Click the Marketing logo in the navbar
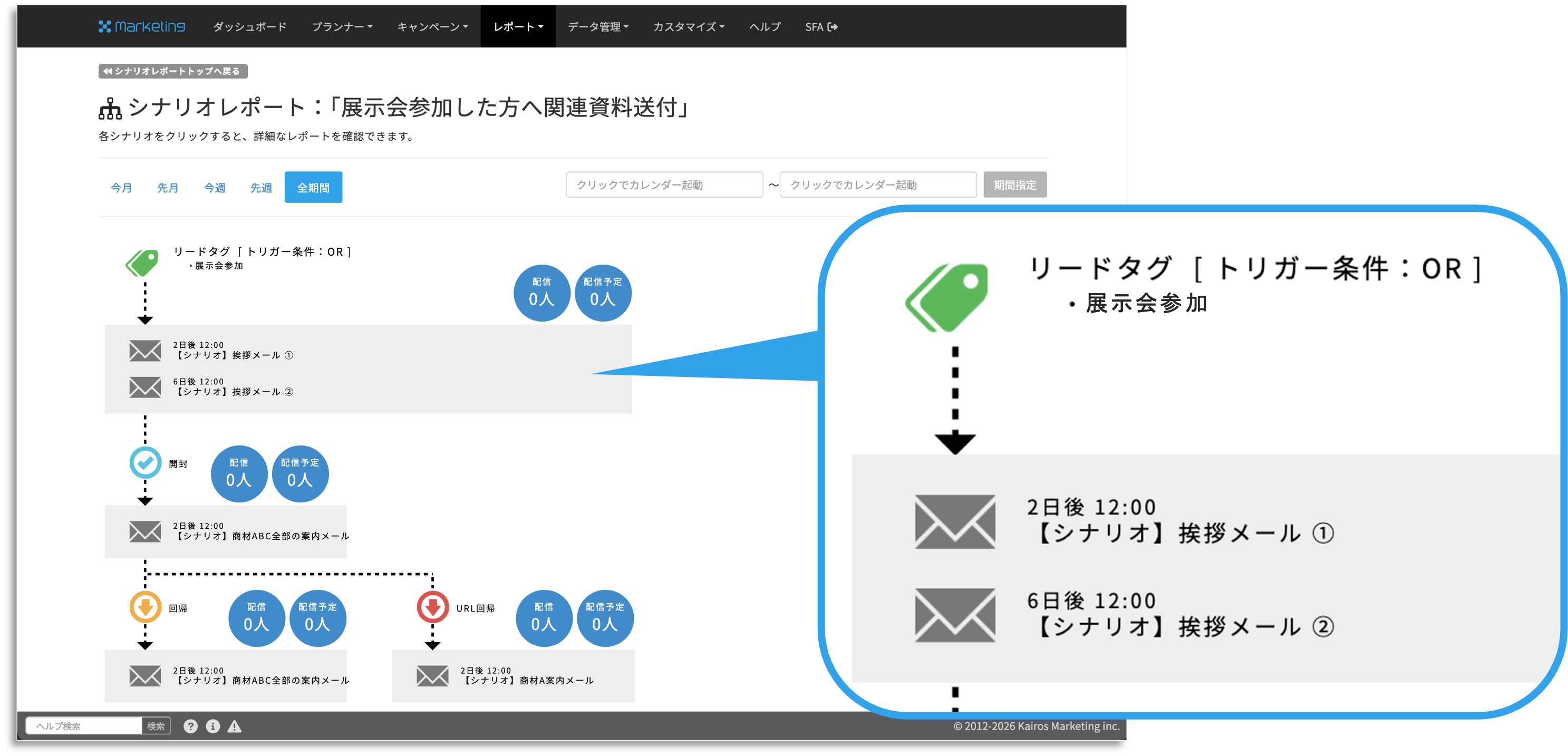The height and width of the screenshot is (756, 1568). pos(142,27)
